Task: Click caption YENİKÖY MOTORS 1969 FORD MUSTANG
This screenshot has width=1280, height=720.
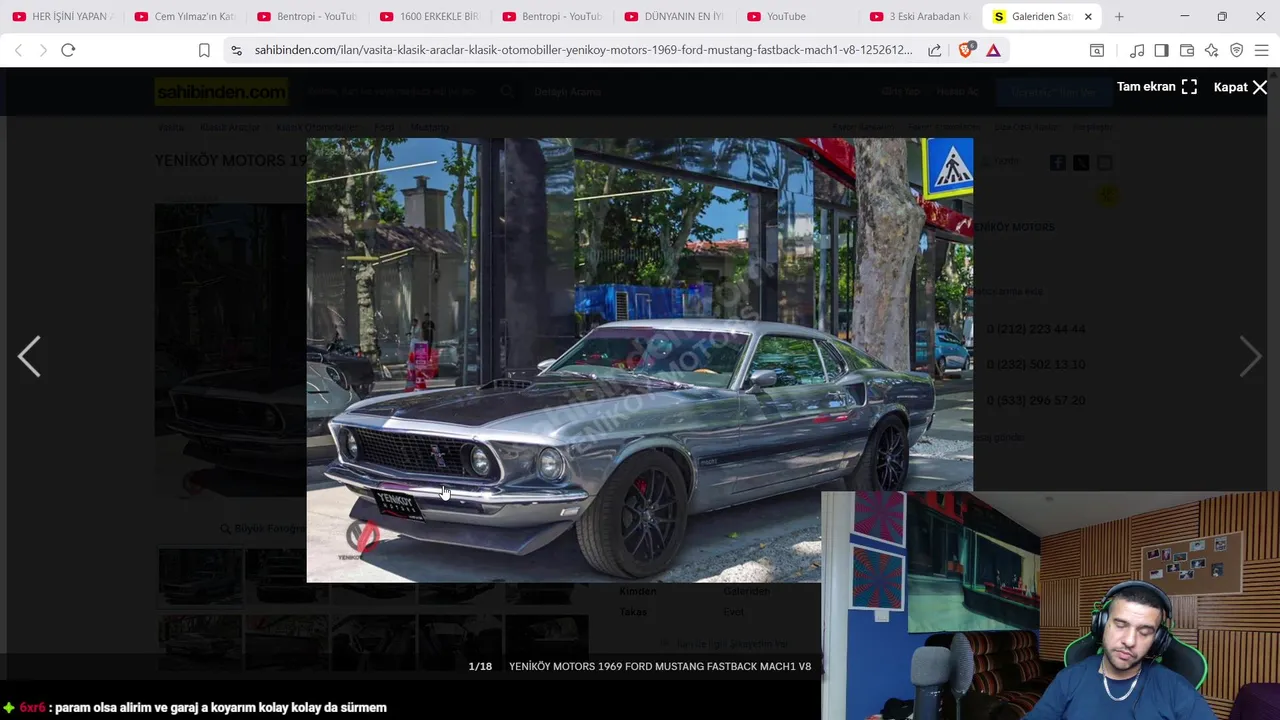Action: coord(660,666)
